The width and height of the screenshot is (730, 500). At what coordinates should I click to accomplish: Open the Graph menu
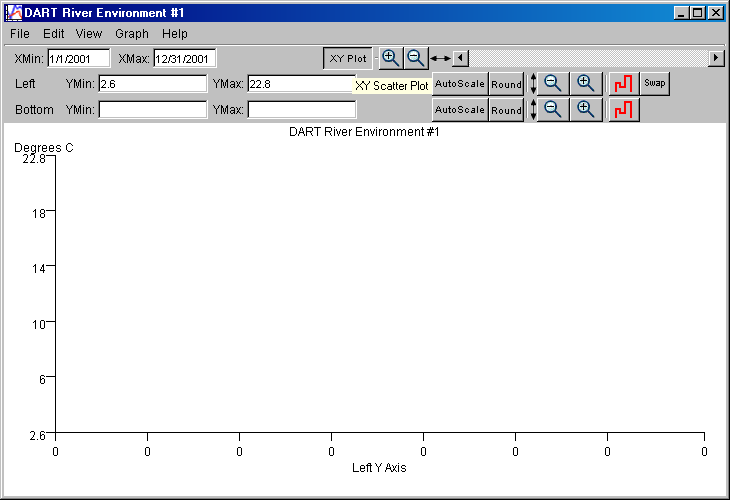131,34
